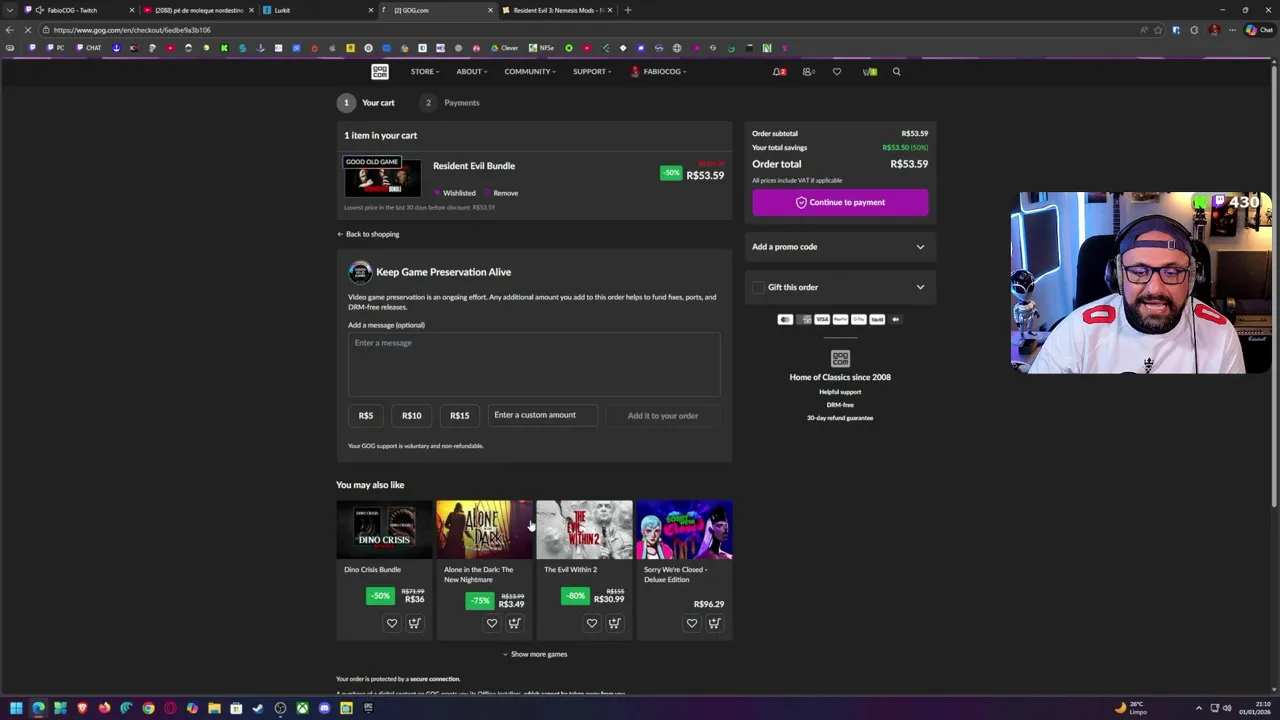This screenshot has height=720, width=1280.
Task: Click the Enter a message text box
Action: pos(534,364)
